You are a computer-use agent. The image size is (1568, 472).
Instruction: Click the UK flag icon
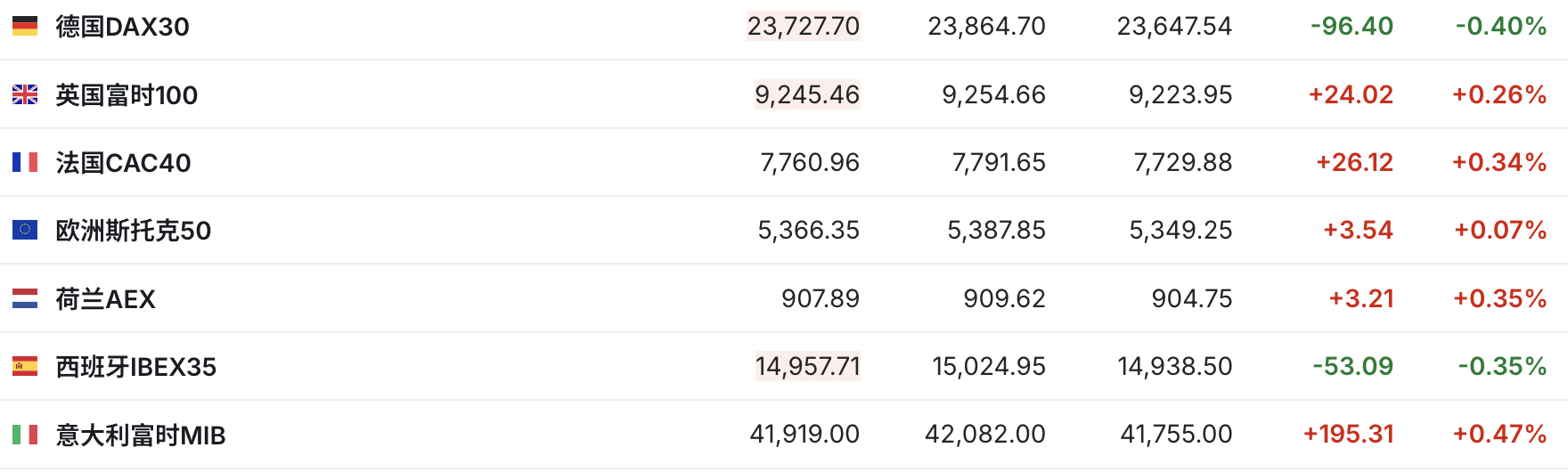[x=25, y=94]
